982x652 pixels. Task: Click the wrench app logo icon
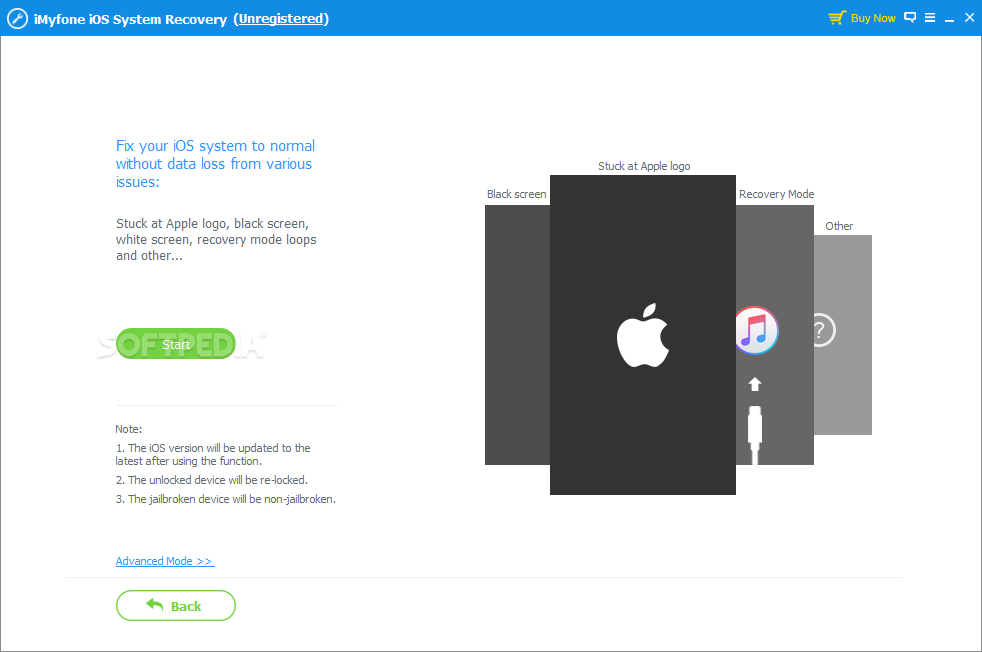click(17, 19)
